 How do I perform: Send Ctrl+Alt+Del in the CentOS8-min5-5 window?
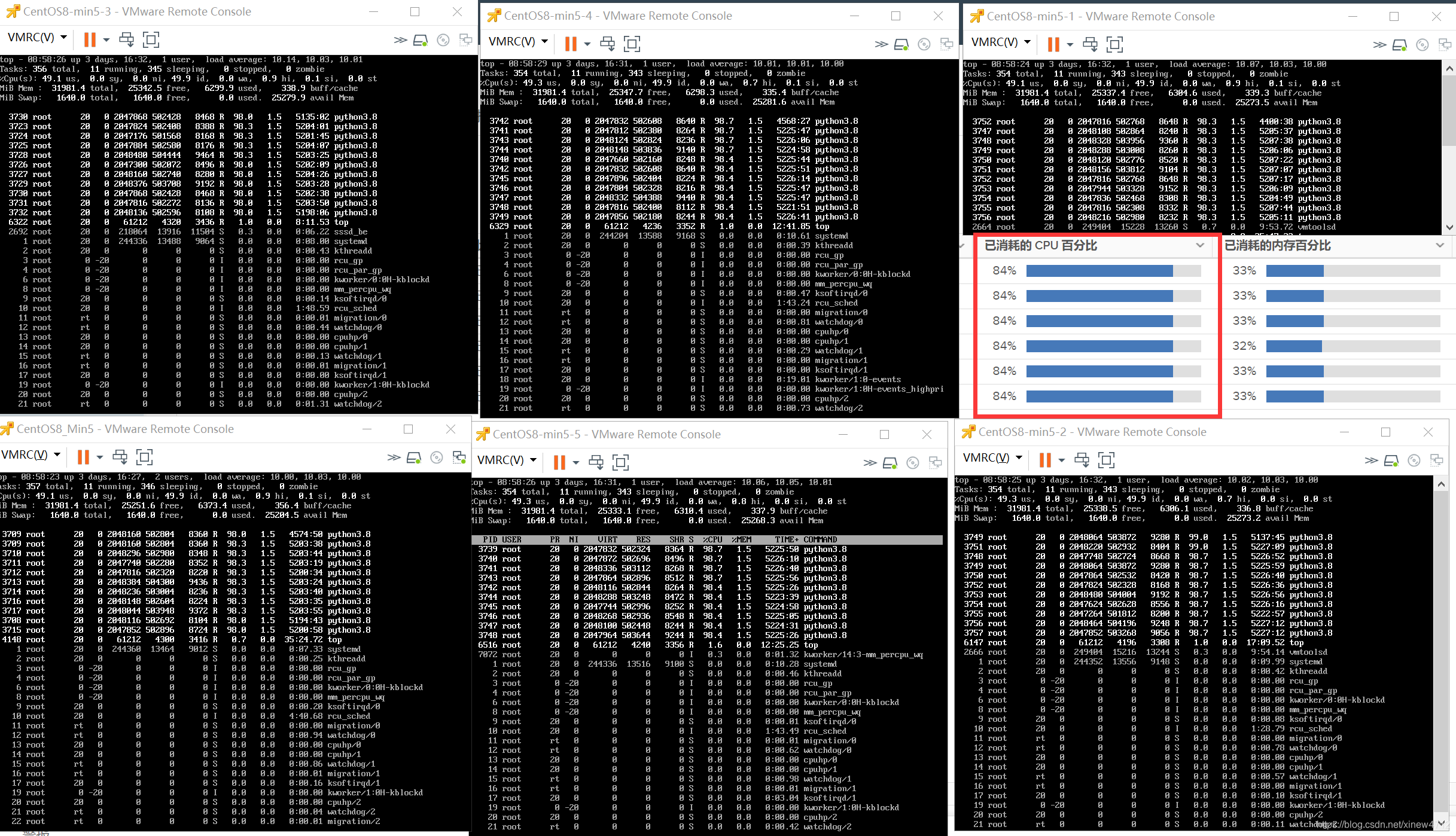click(596, 462)
